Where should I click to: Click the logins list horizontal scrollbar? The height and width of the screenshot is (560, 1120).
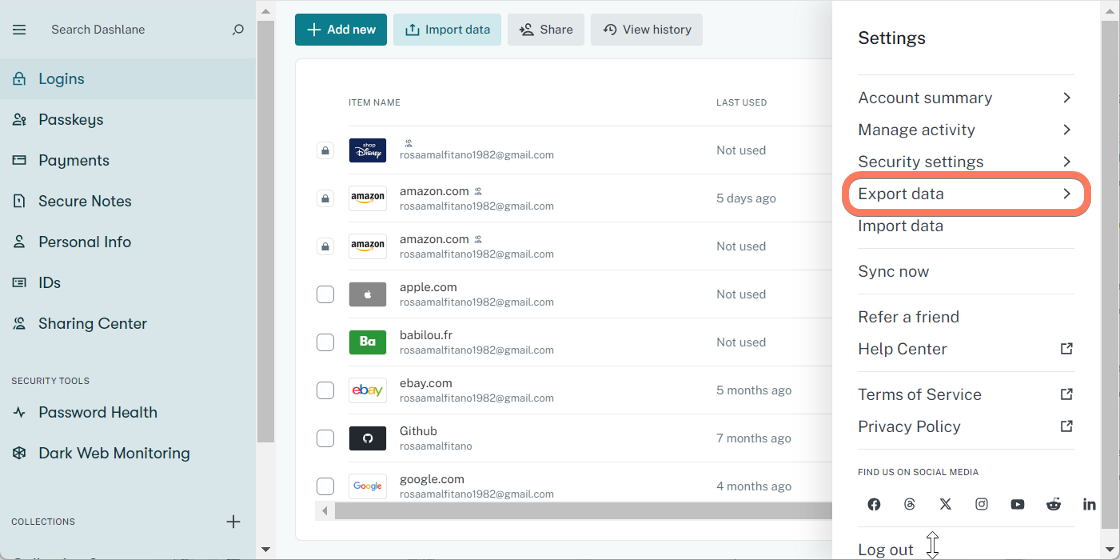pos(583,511)
